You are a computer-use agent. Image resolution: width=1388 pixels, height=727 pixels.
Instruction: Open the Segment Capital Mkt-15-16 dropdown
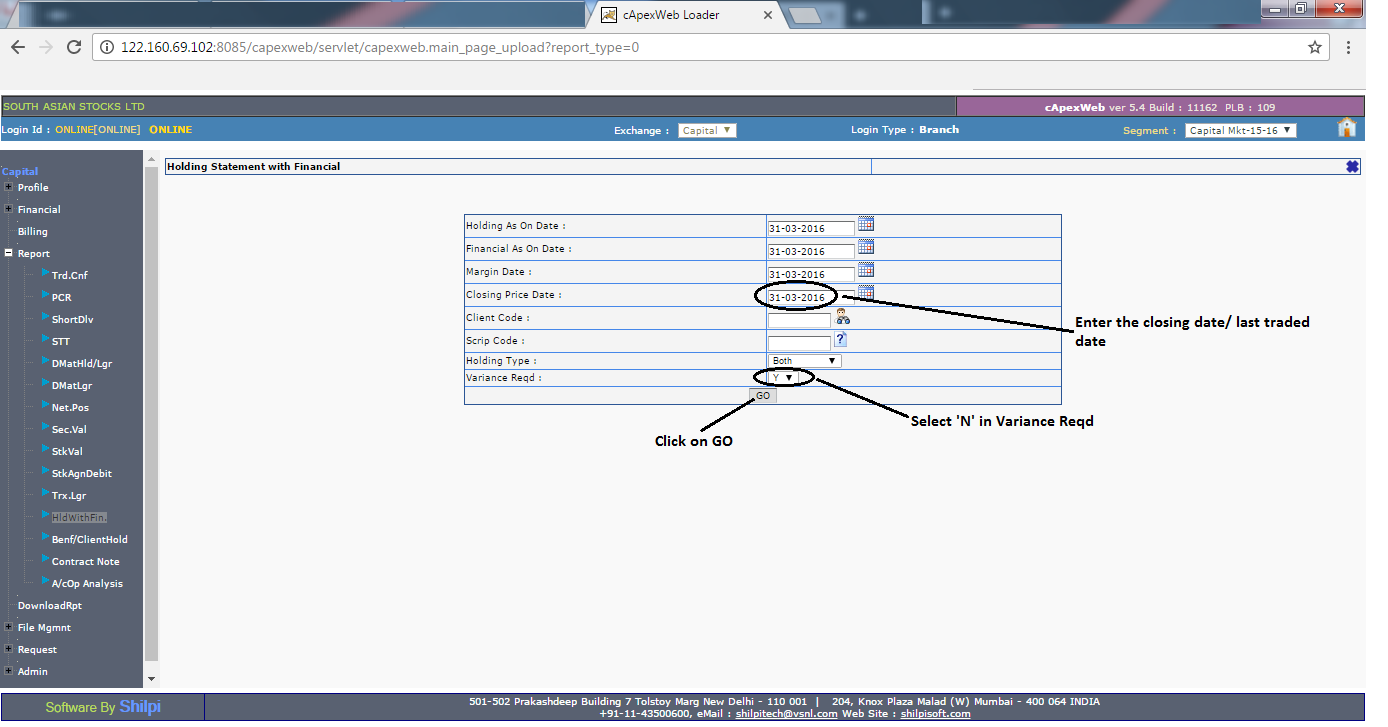click(x=1241, y=130)
